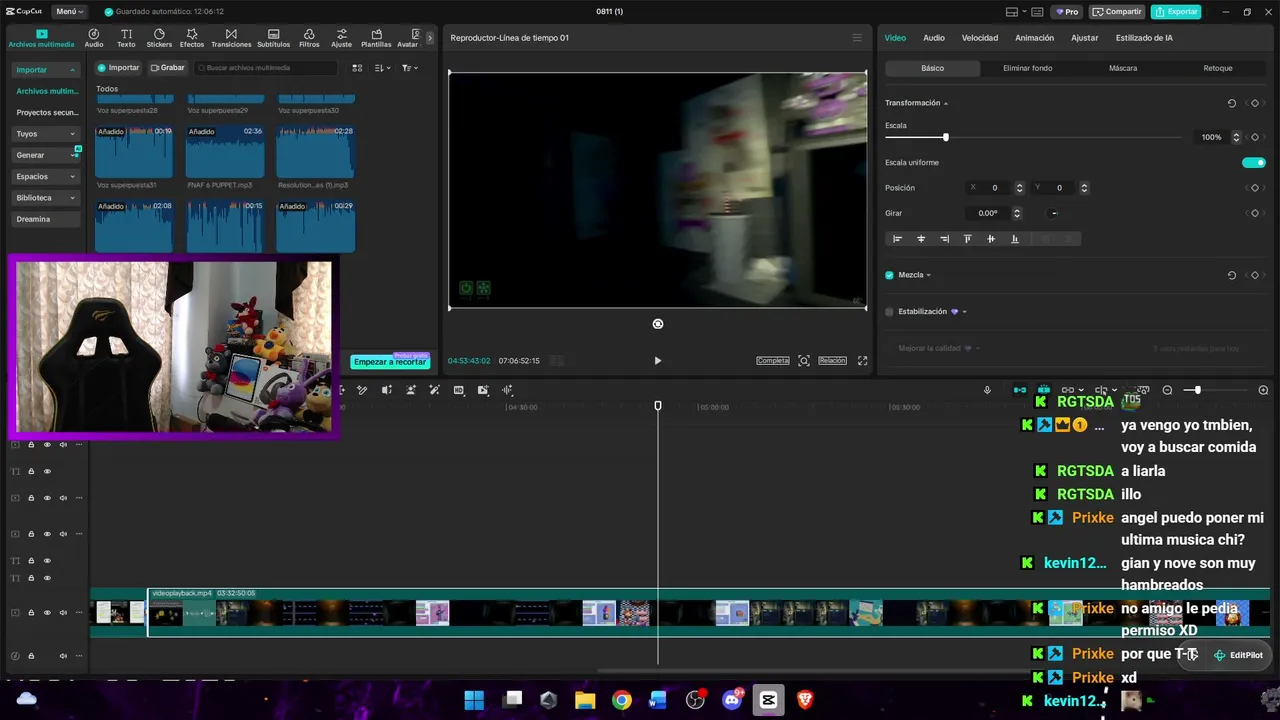Click the Exportar button

click(x=1176, y=12)
